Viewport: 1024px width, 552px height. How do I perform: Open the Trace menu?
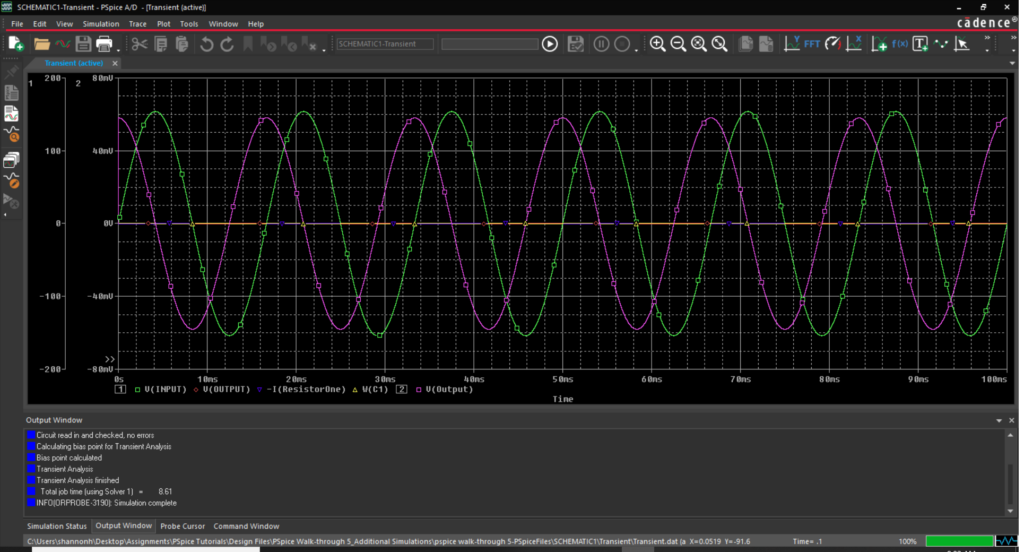(x=138, y=24)
